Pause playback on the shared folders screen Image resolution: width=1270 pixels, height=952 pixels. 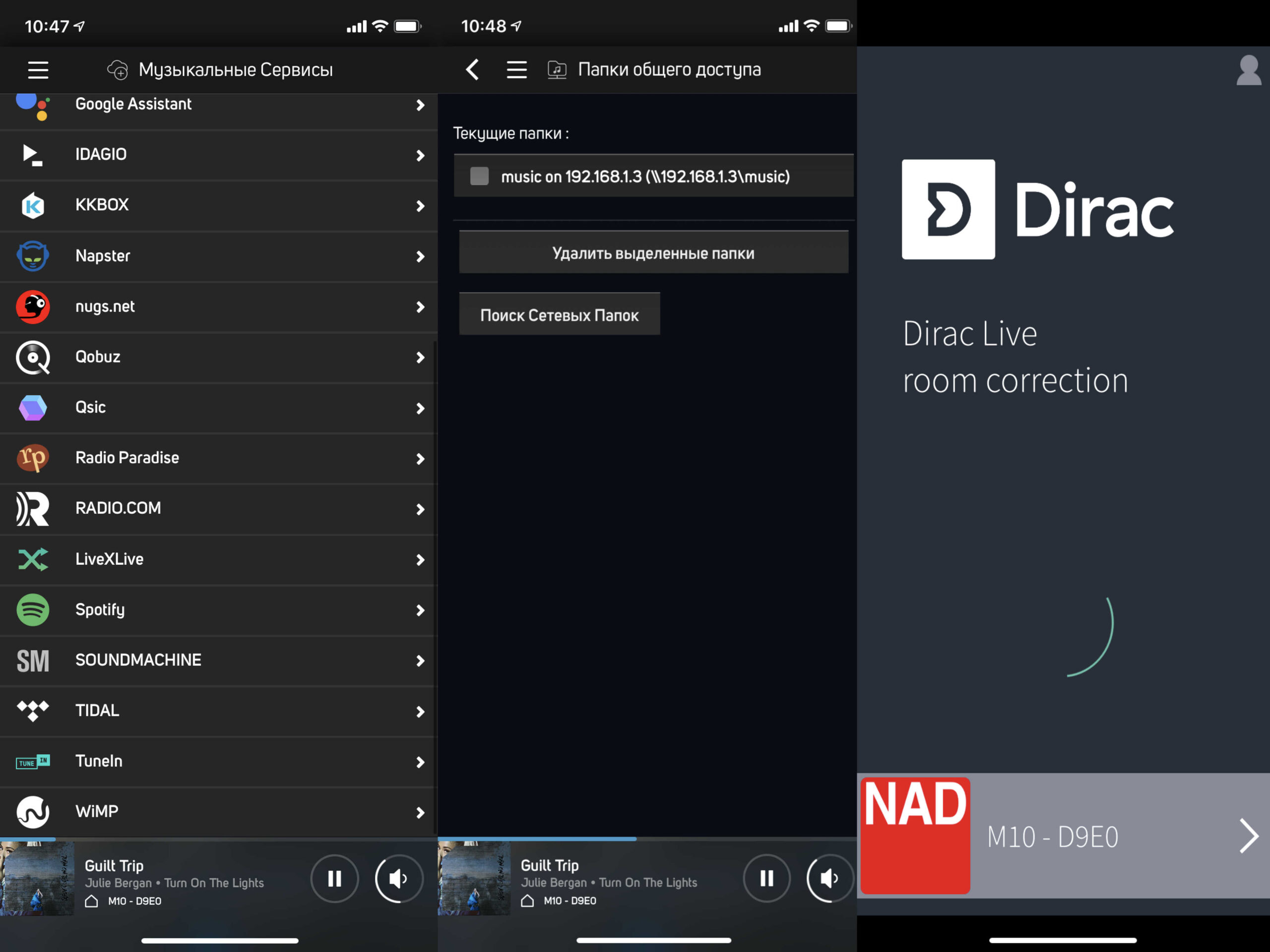pyautogui.click(x=767, y=878)
